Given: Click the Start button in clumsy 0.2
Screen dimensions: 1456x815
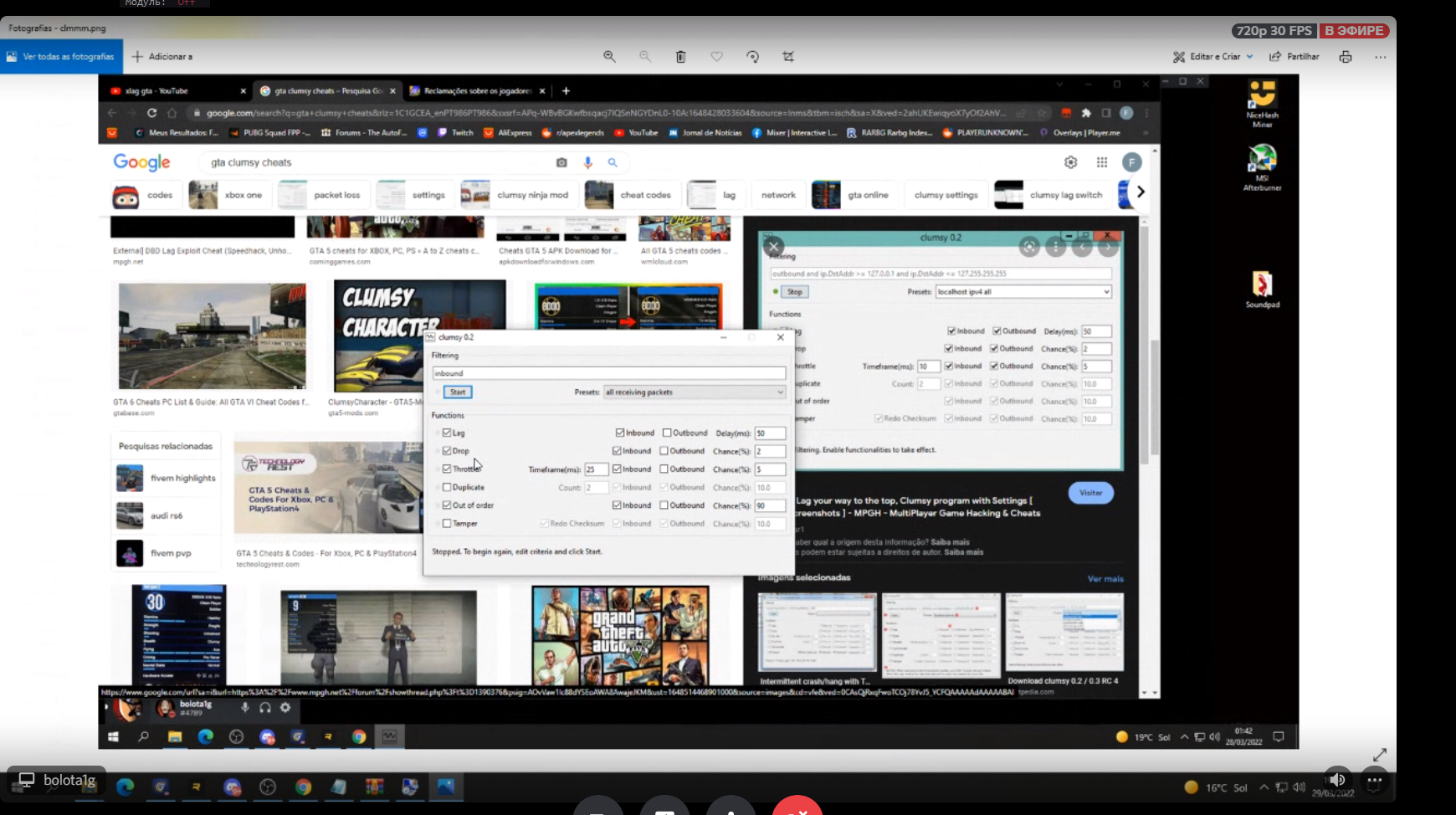Looking at the screenshot, I should tap(458, 392).
